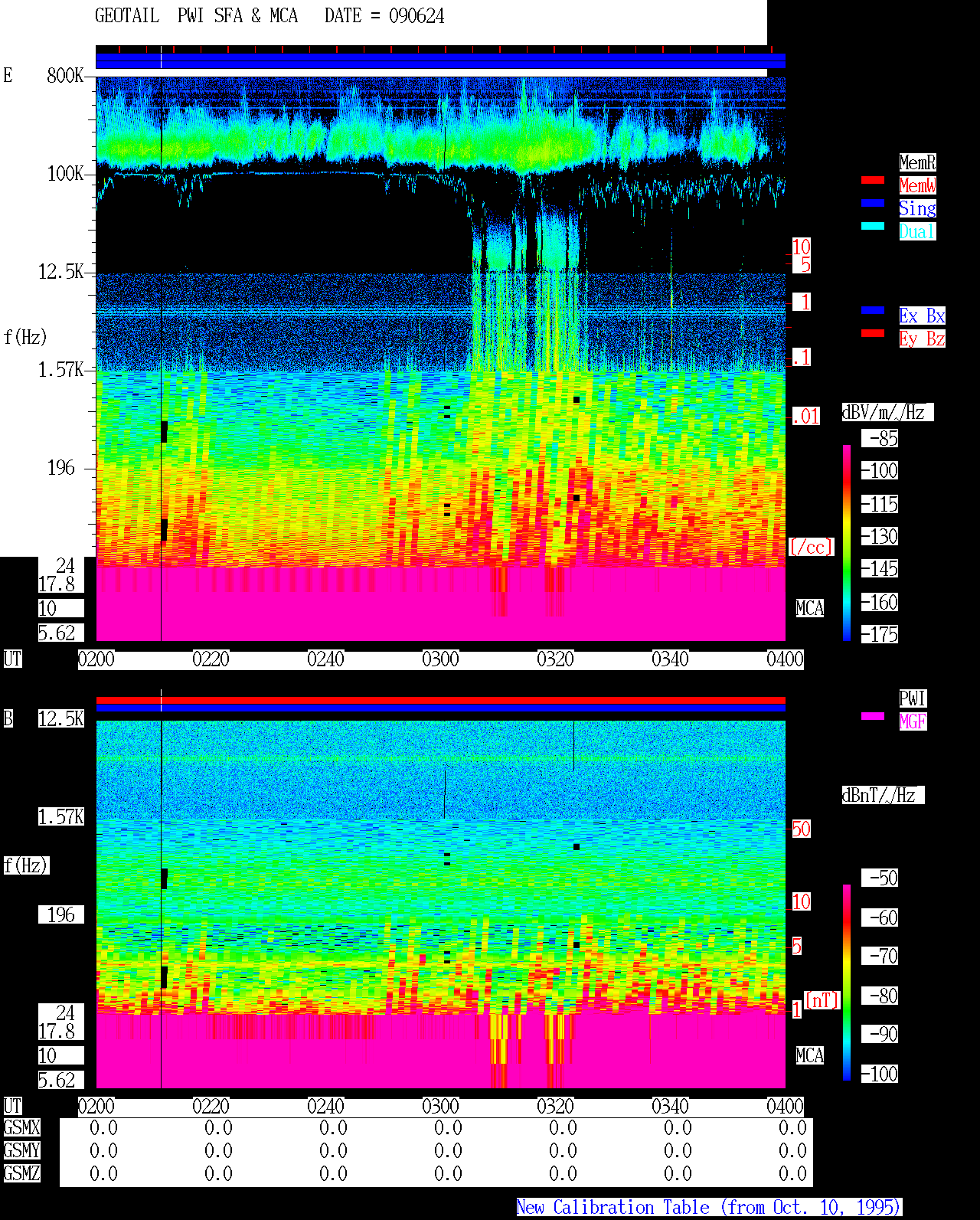Click the 0300 tick on upper UT axis
980x1220 pixels.
point(440,659)
